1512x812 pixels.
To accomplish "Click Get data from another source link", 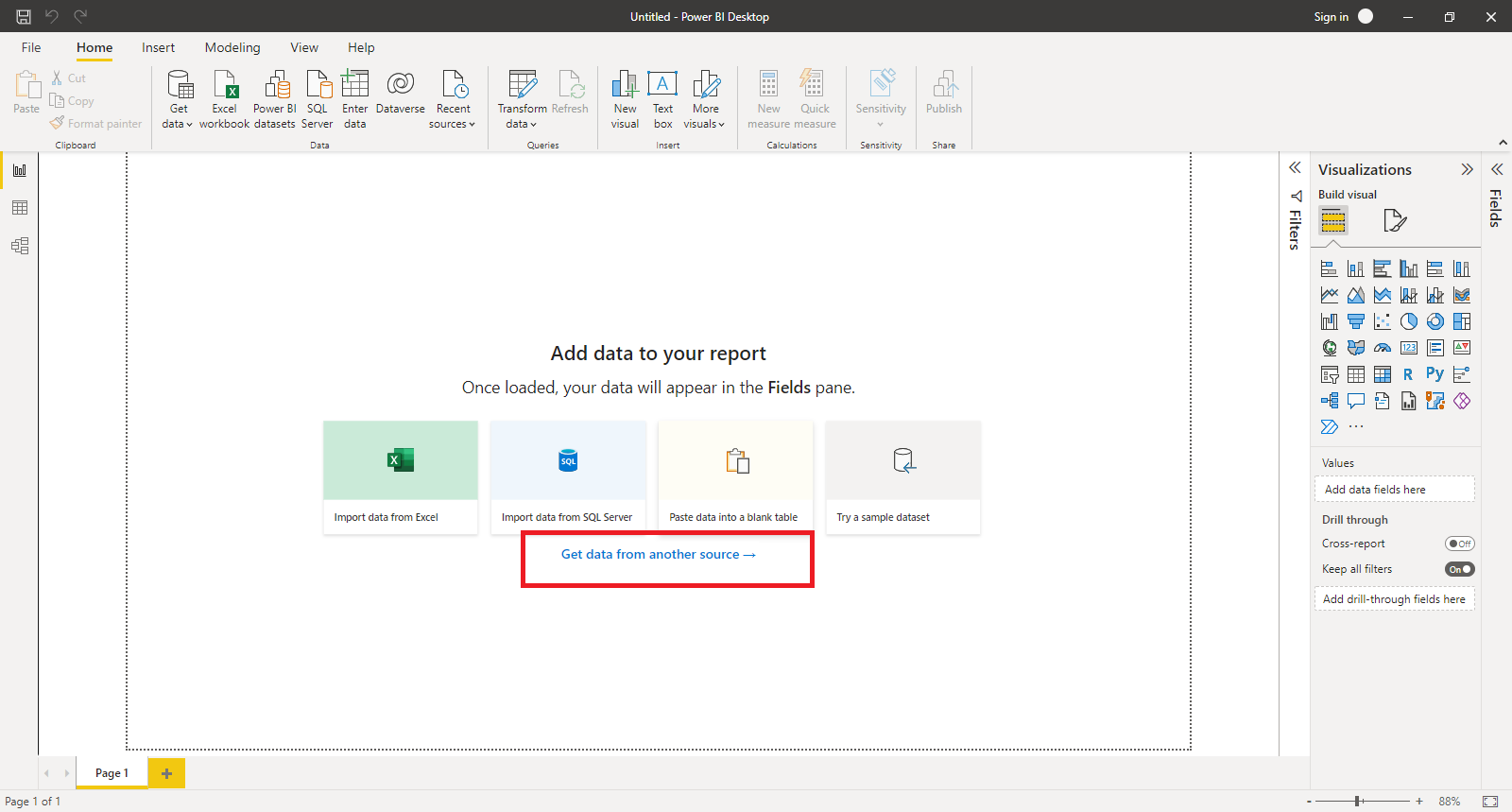I will click(x=659, y=555).
